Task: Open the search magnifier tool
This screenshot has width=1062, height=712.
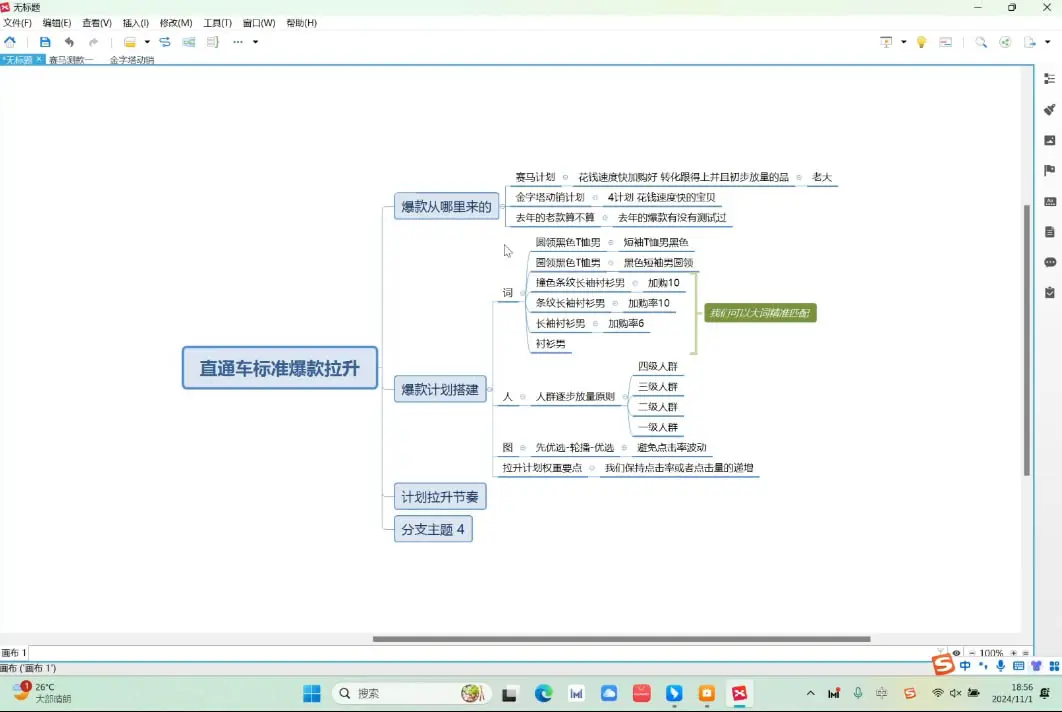Action: point(979,42)
